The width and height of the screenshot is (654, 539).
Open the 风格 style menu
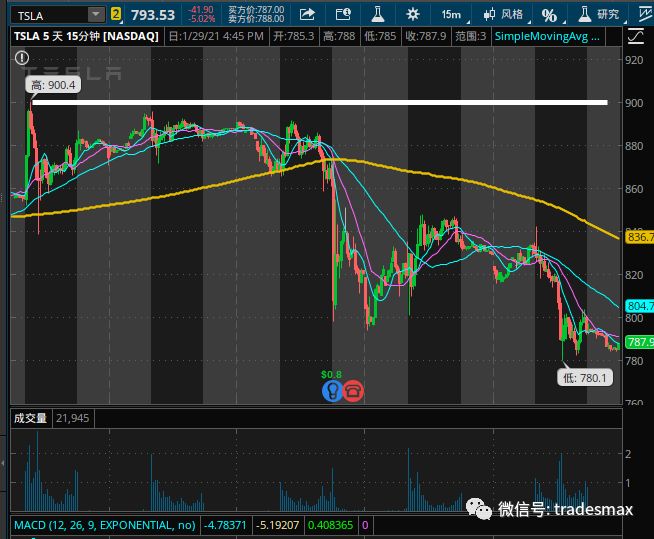(503, 15)
